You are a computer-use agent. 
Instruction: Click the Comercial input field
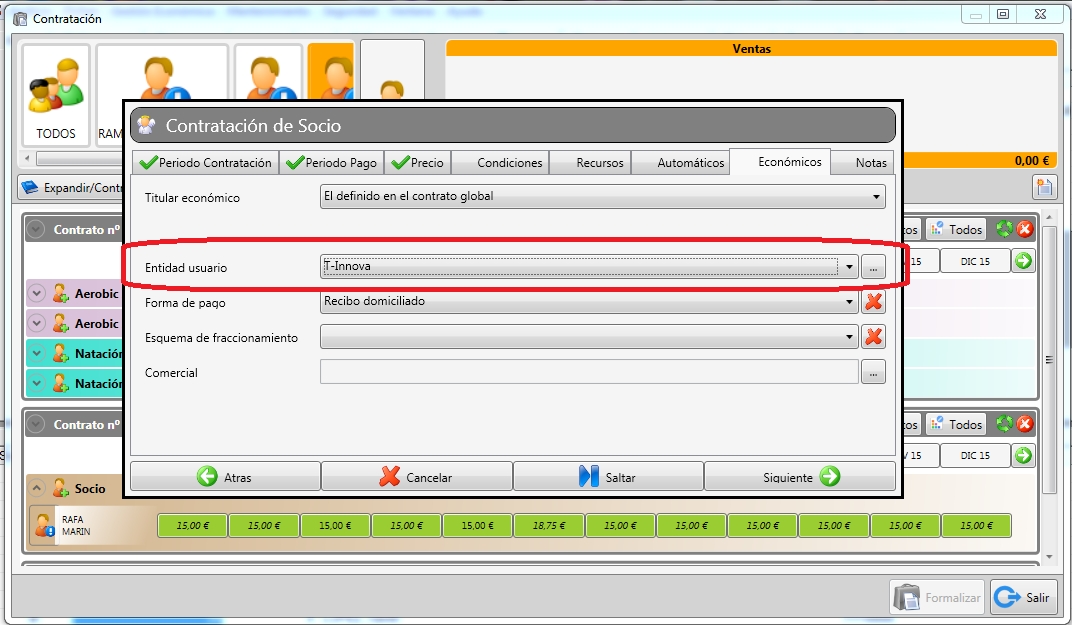point(589,372)
